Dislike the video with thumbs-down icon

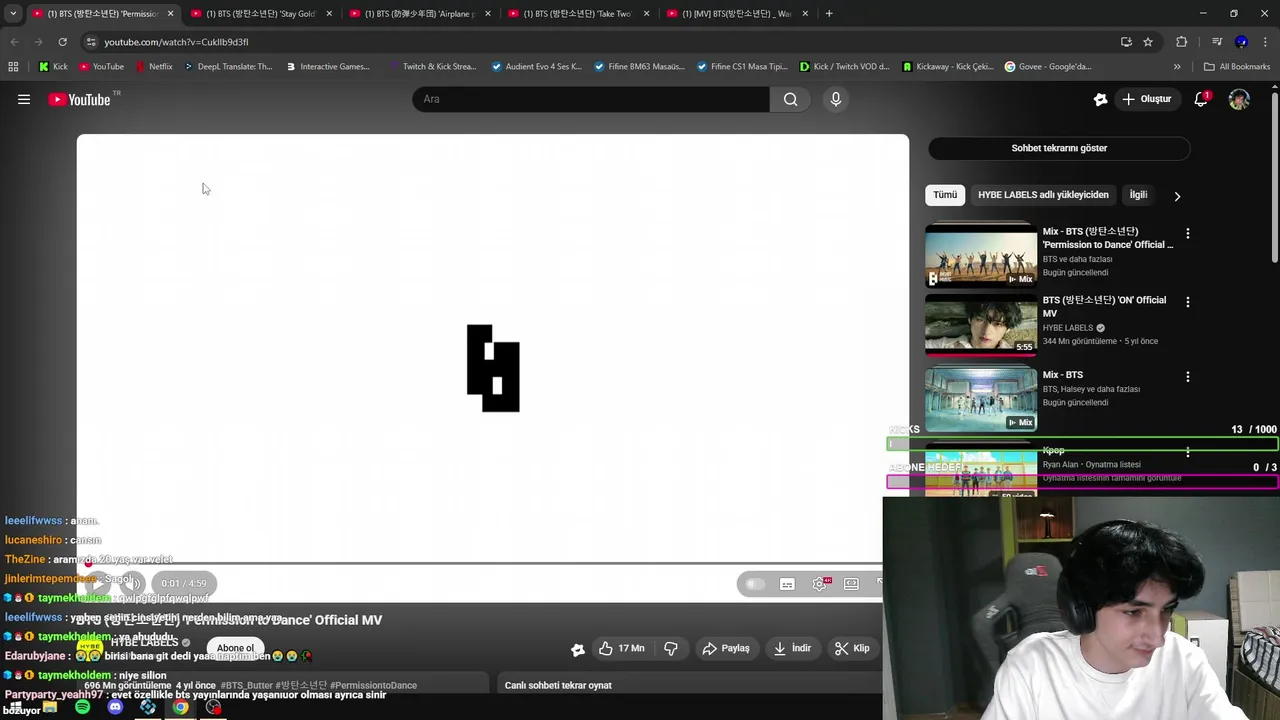coord(671,648)
